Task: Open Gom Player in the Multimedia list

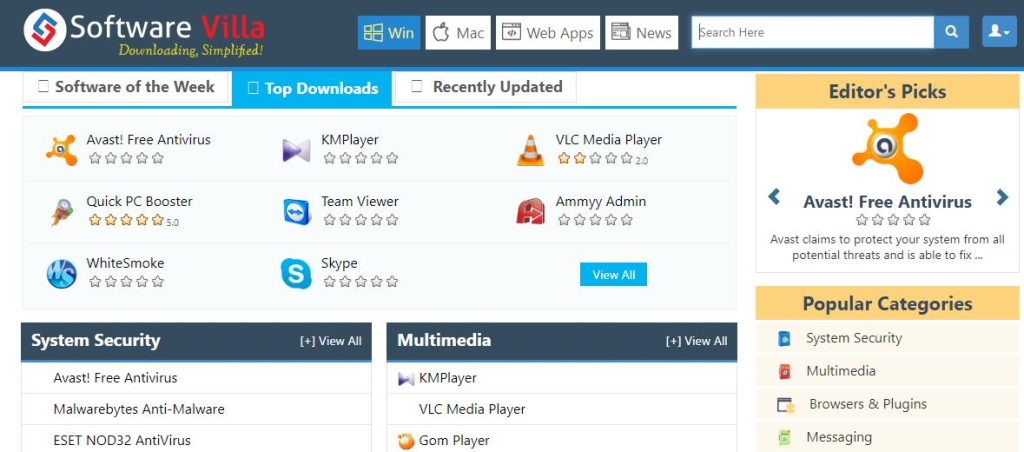Action: (454, 441)
